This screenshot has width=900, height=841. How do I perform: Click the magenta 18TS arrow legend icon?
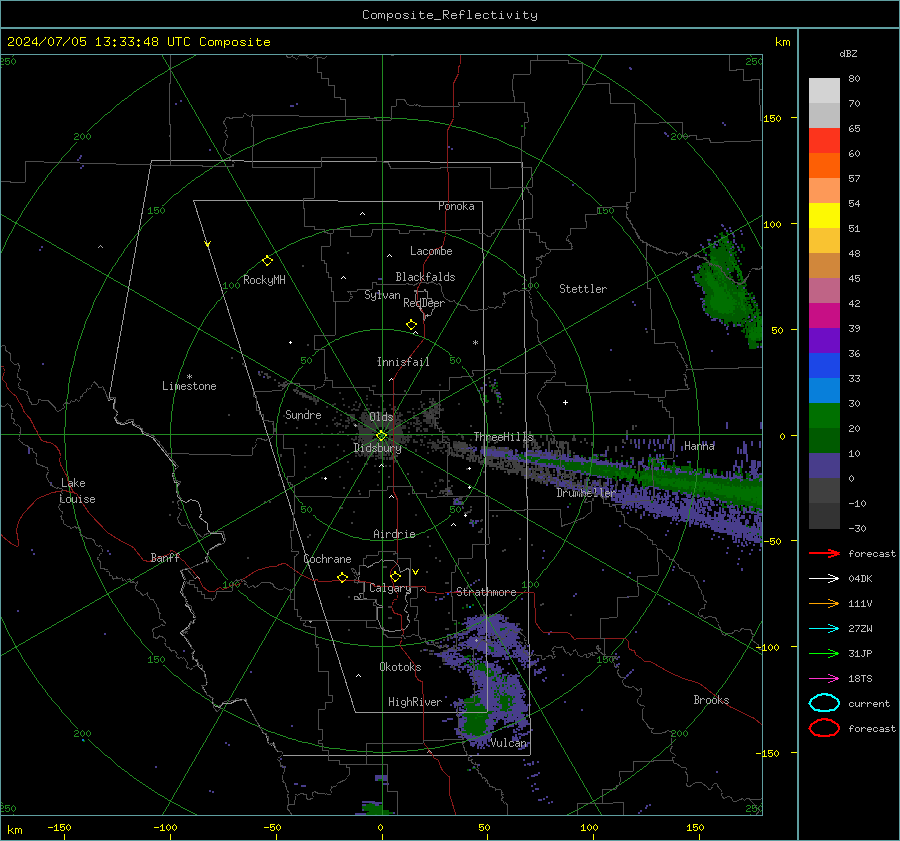824,679
